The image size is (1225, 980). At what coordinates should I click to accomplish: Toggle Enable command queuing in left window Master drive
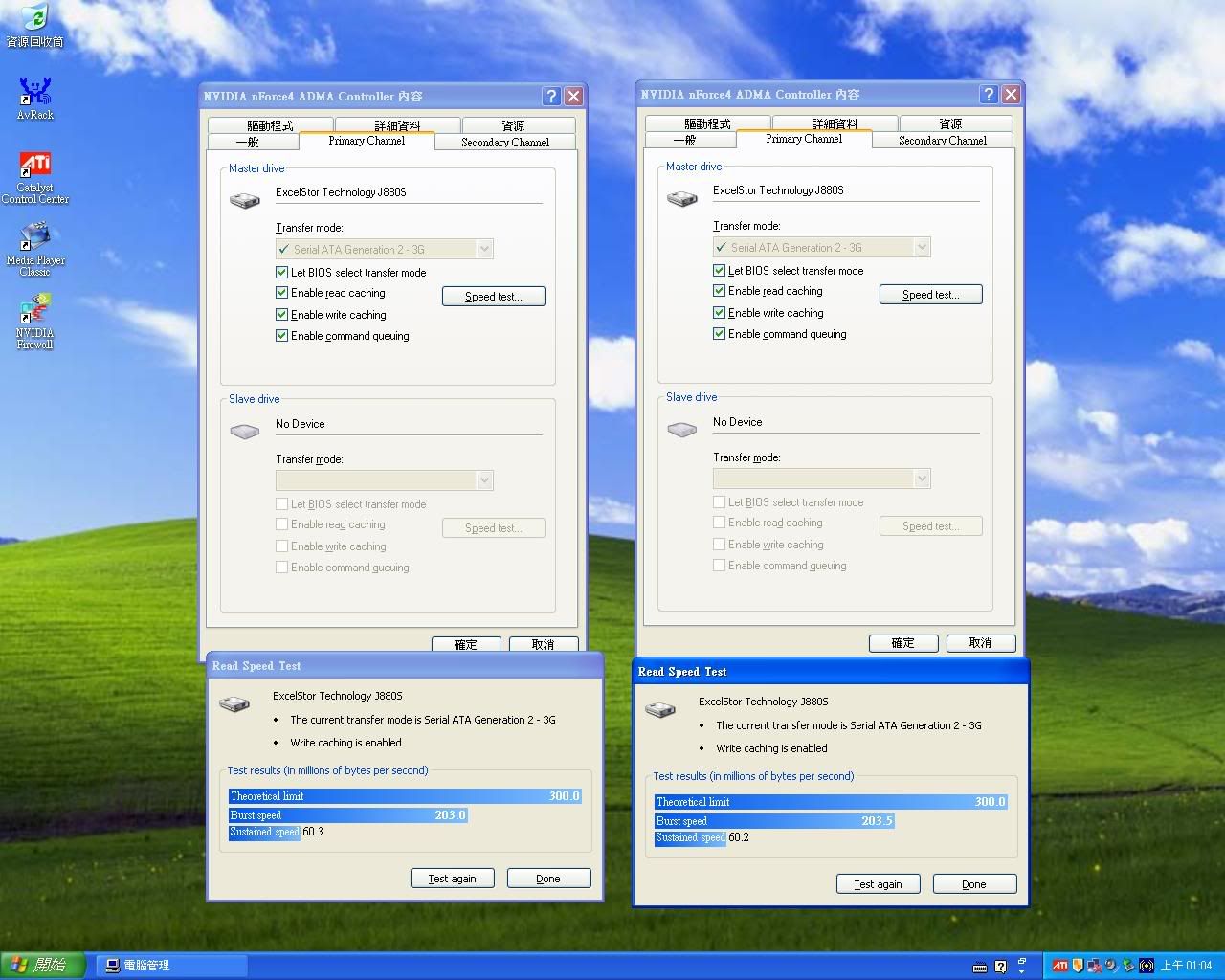coord(281,336)
